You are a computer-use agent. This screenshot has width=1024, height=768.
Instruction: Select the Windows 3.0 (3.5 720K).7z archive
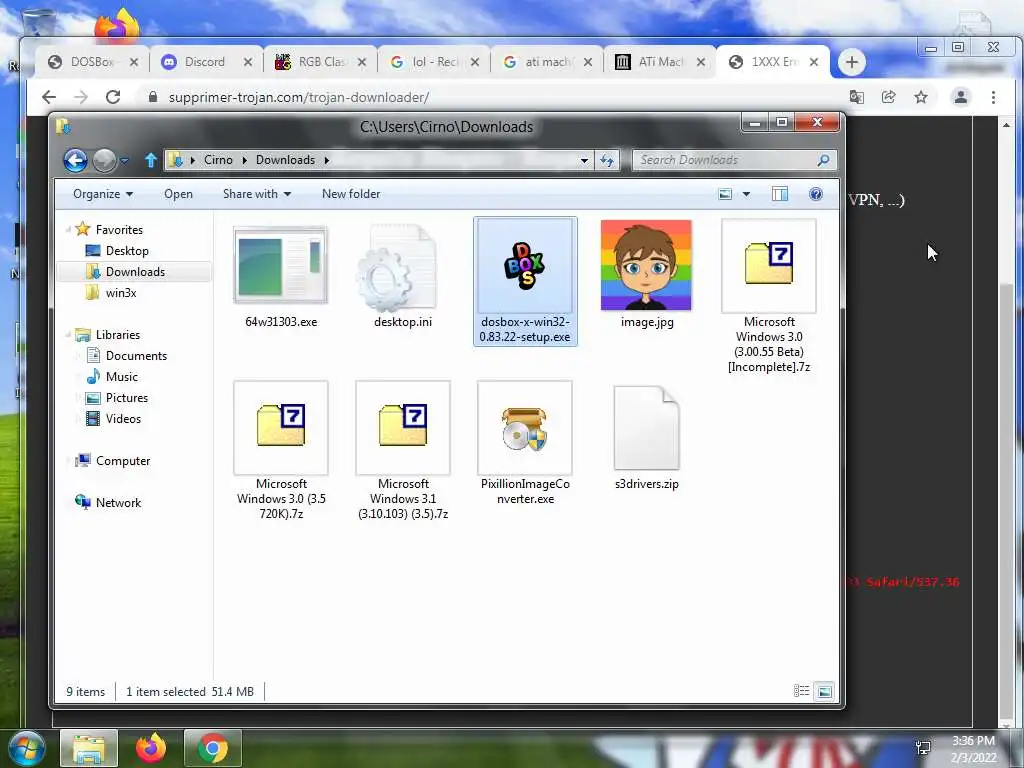(x=281, y=427)
